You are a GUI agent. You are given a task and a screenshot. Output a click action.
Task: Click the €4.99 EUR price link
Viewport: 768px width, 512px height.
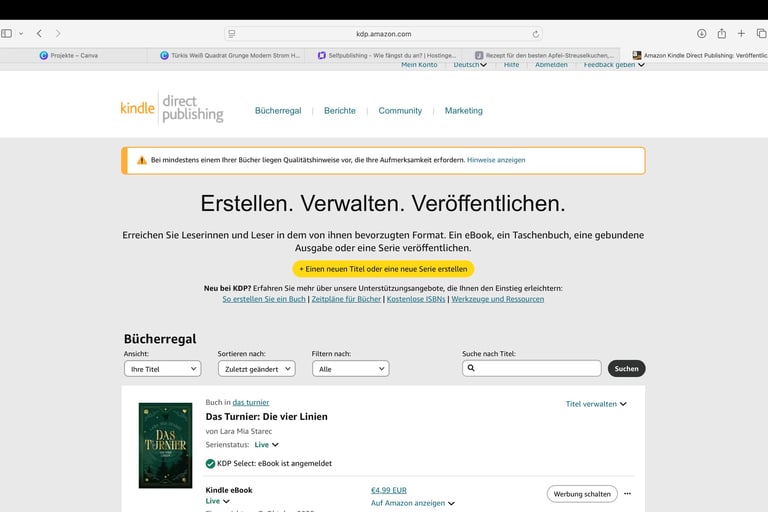pos(389,490)
